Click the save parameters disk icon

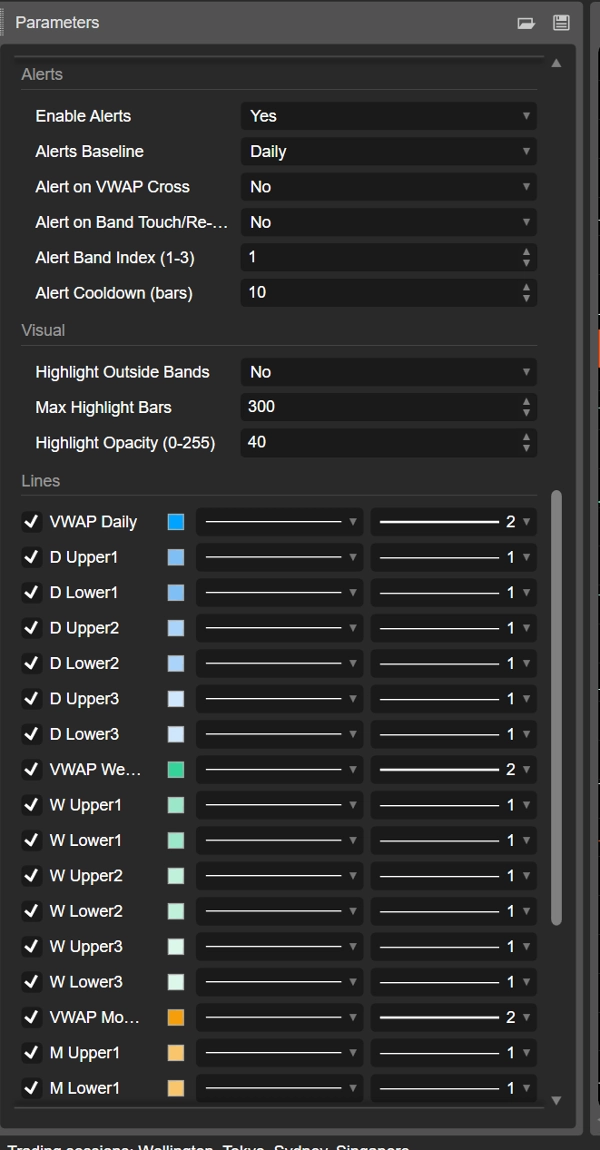[561, 23]
